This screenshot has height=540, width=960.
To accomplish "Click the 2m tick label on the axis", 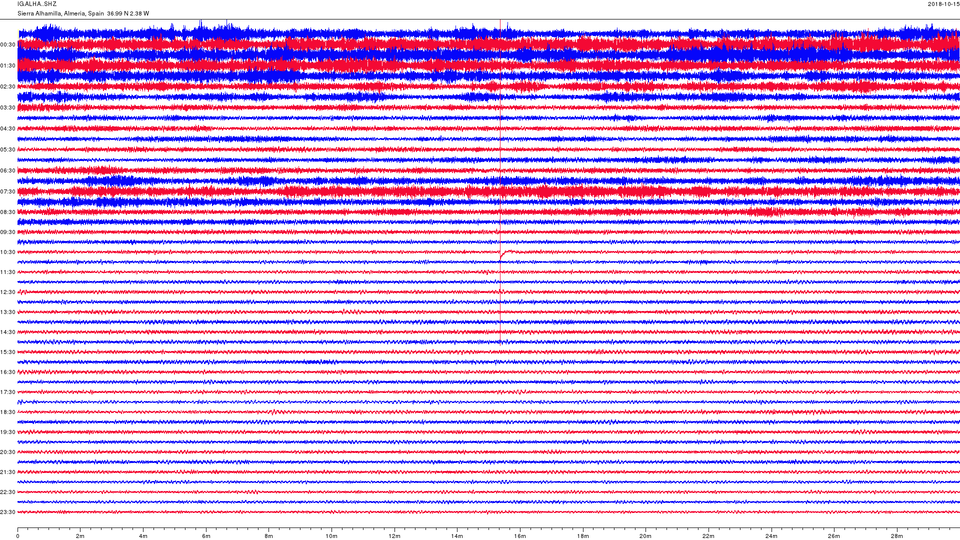I will click(x=80, y=536).
